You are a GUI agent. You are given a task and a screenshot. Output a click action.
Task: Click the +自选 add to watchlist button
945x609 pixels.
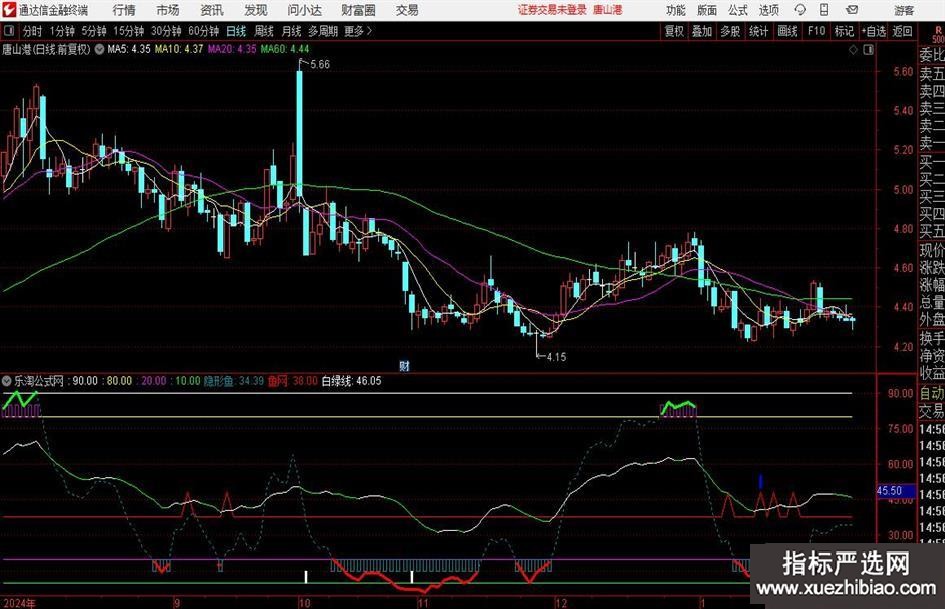[x=873, y=31]
